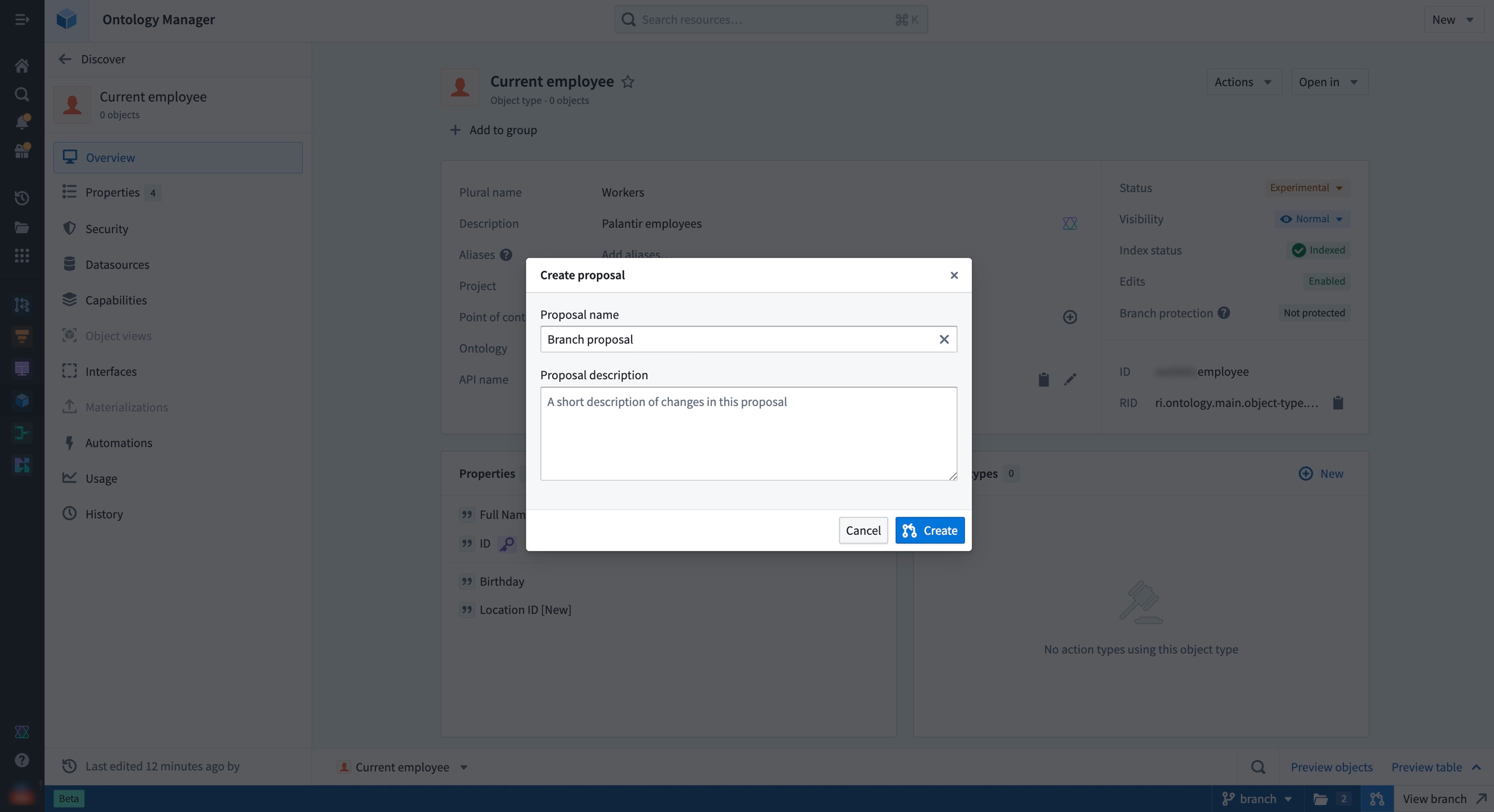Open notifications via the bell icon
Viewport: 1494px width, 812px height.
[x=21, y=122]
